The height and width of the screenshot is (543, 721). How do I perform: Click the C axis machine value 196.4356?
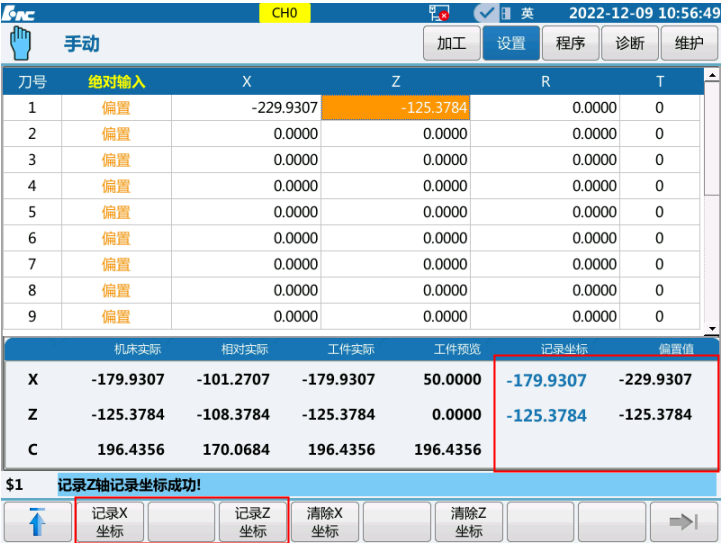coord(131,449)
